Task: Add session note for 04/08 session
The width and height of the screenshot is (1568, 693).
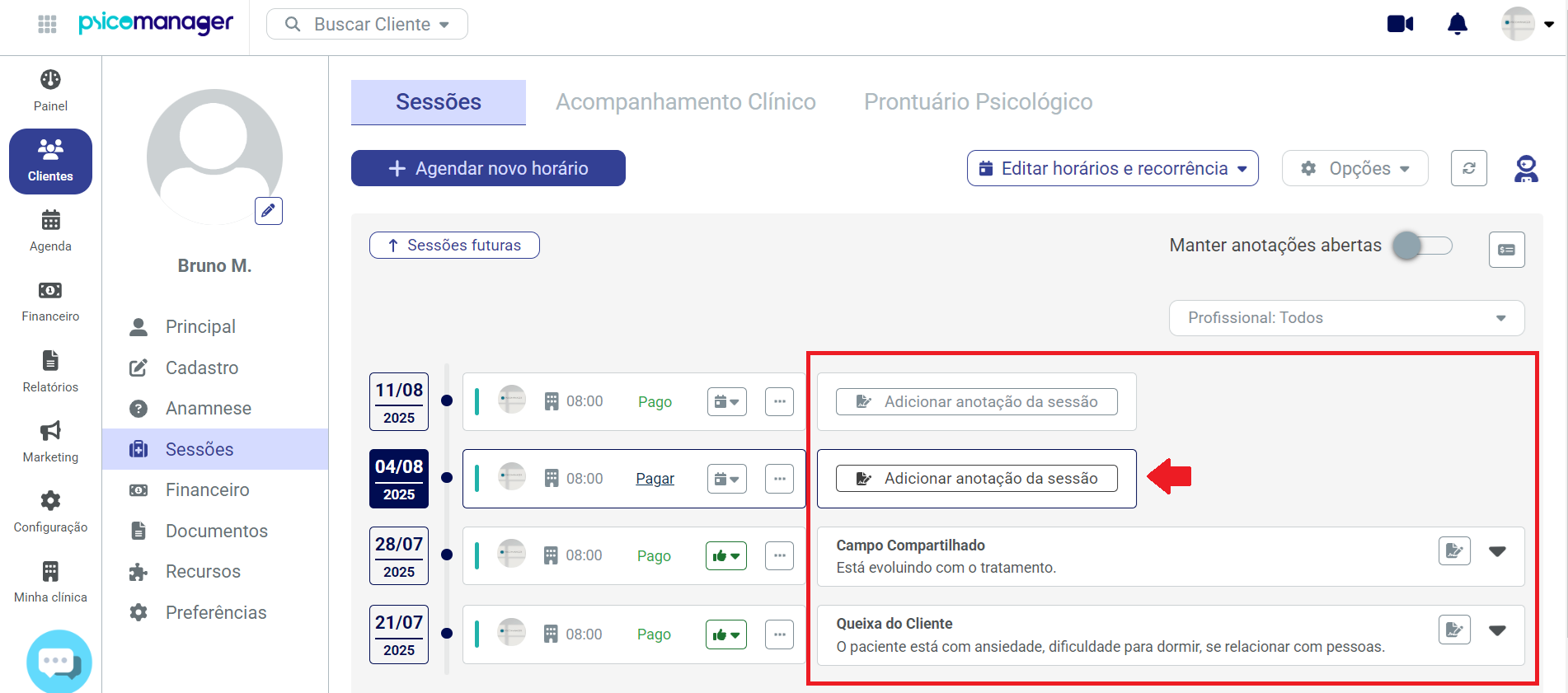Action: point(977,479)
